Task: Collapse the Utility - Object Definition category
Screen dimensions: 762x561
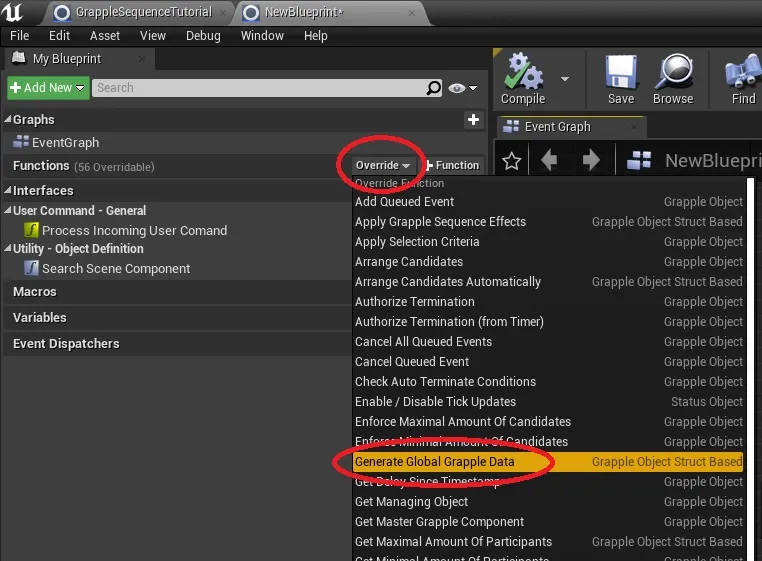Action: point(8,248)
